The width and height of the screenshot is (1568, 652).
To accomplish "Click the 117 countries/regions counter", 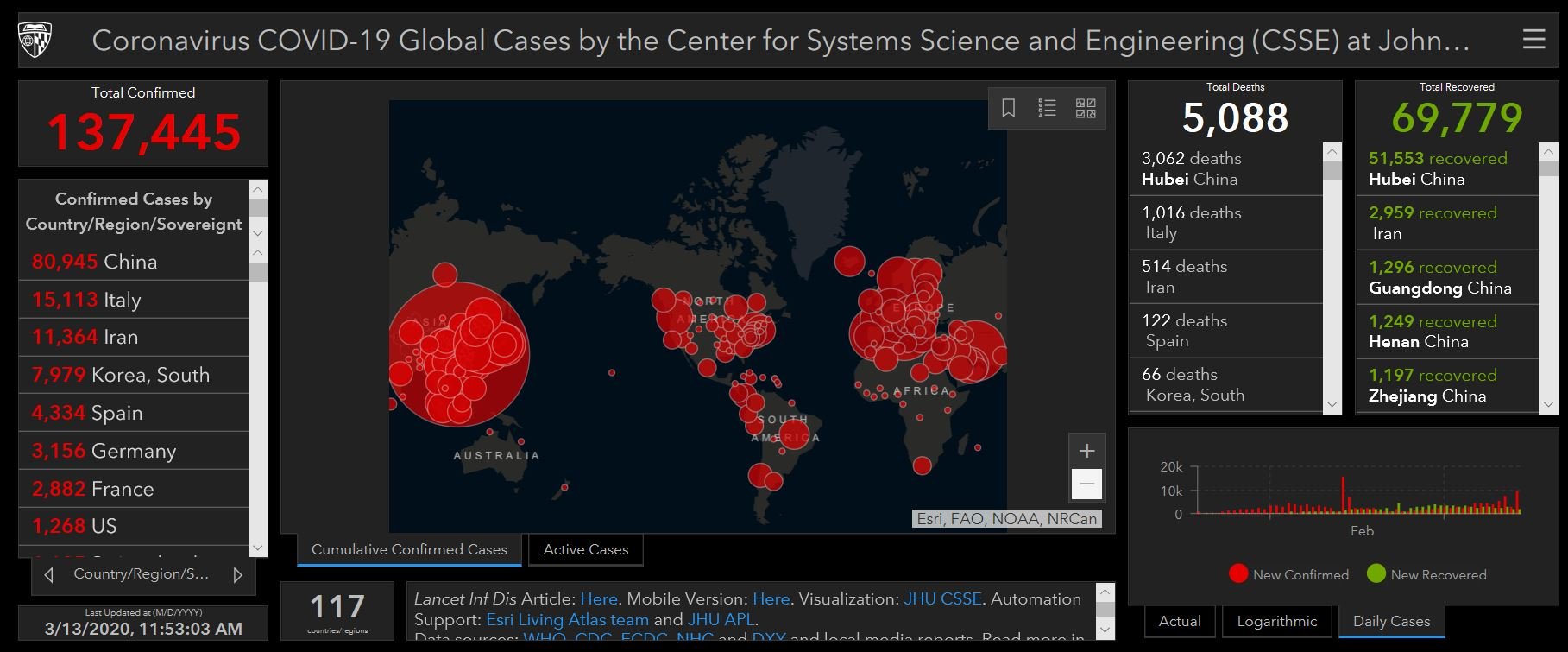I will (x=337, y=612).
